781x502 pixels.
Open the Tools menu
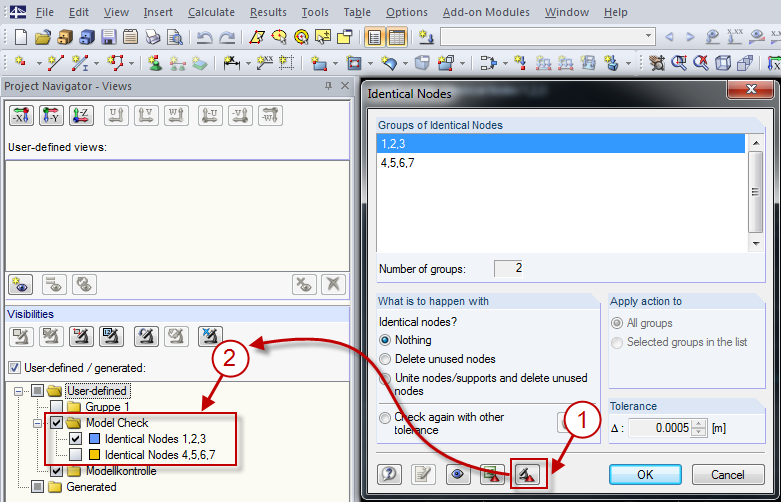click(x=315, y=12)
